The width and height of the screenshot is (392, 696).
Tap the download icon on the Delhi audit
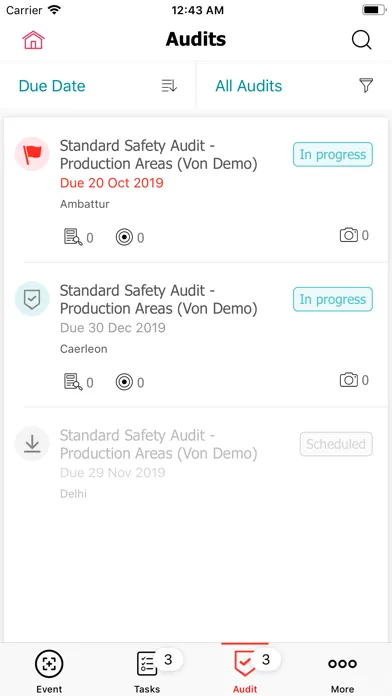pyautogui.click(x=32, y=443)
